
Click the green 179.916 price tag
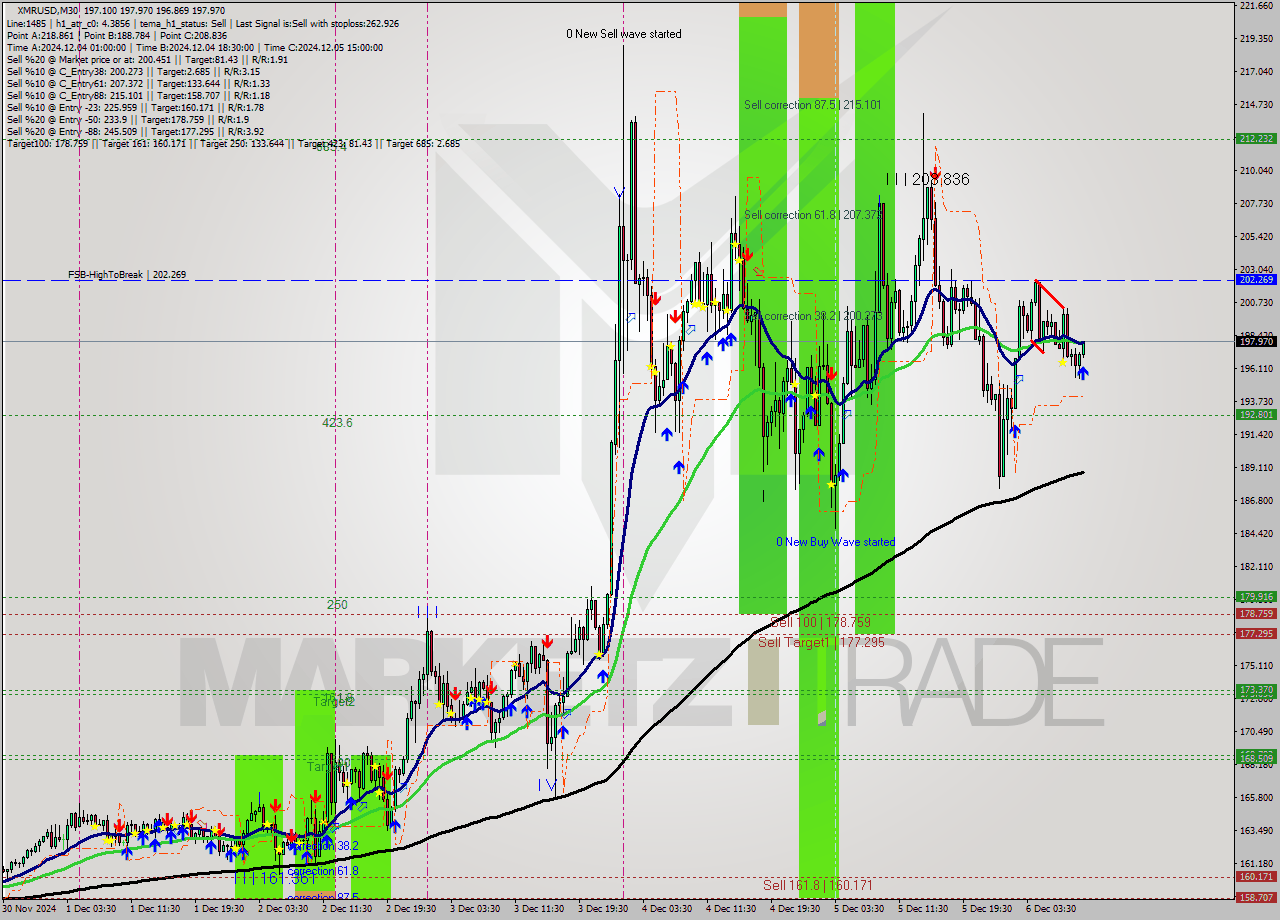pyautogui.click(x=1256, y=597)
